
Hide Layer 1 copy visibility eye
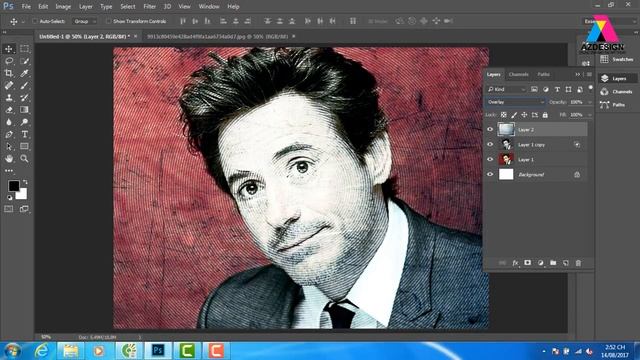tap(490, 144)
